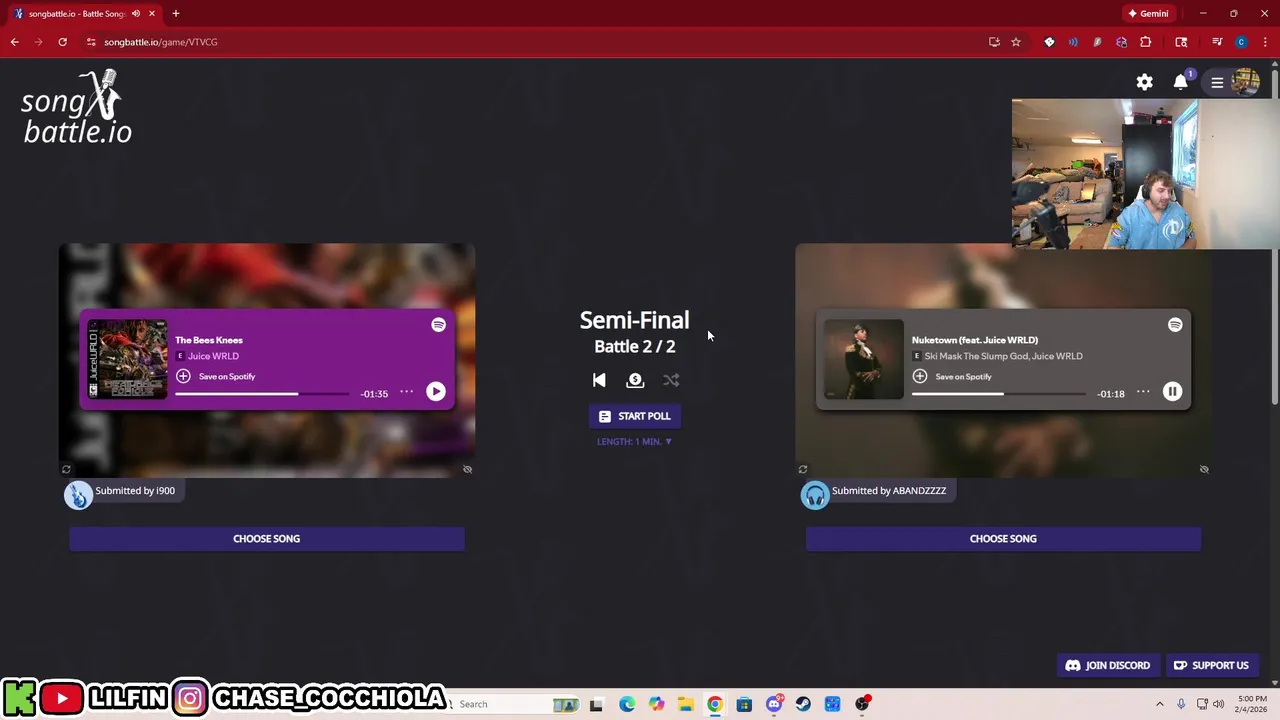Viewport: 1280px width, 720px height.
Task: Choose the song submitted by ABANDZZZZ
Action: click(1003, 538)
